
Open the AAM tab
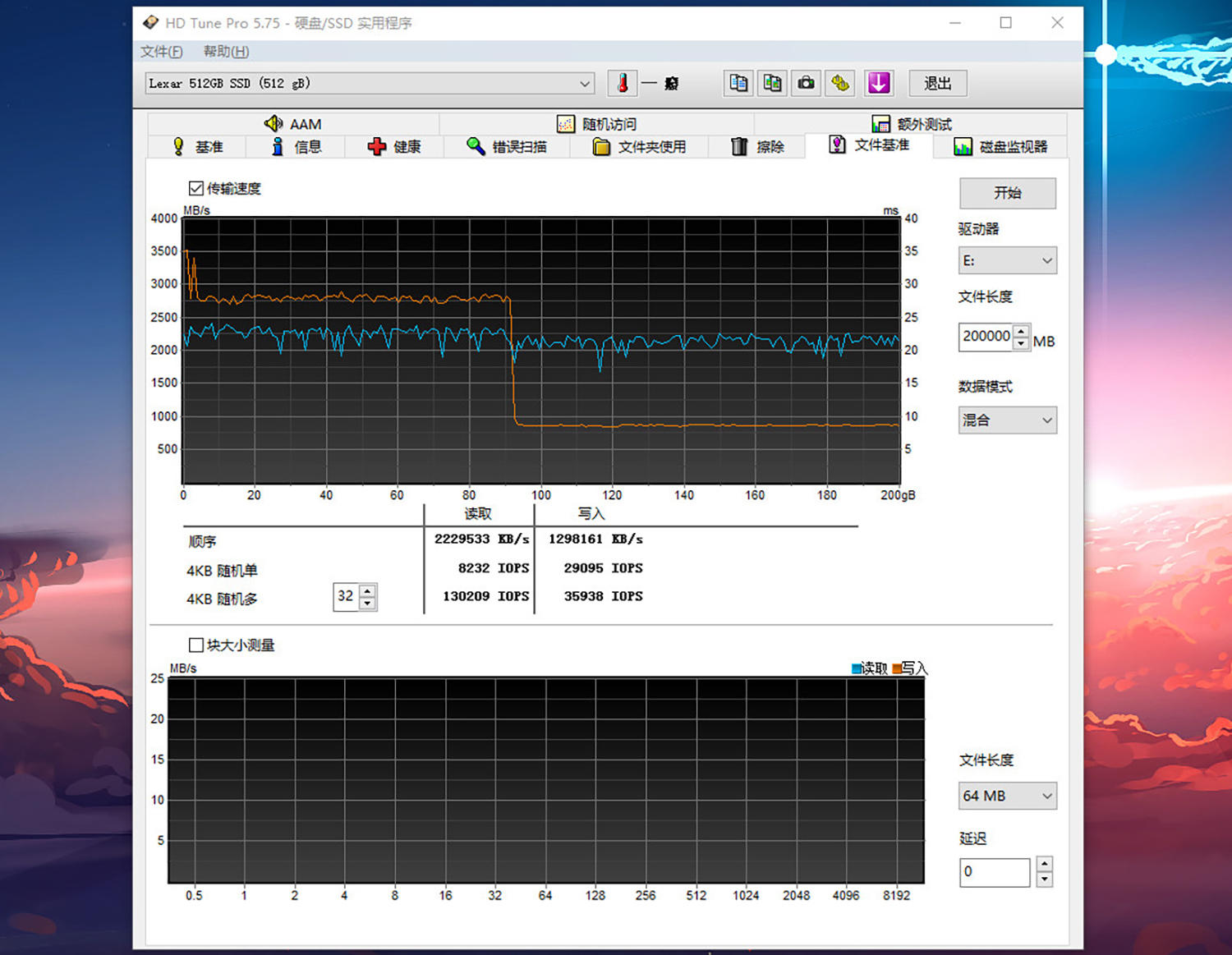(x=293, y=124)
